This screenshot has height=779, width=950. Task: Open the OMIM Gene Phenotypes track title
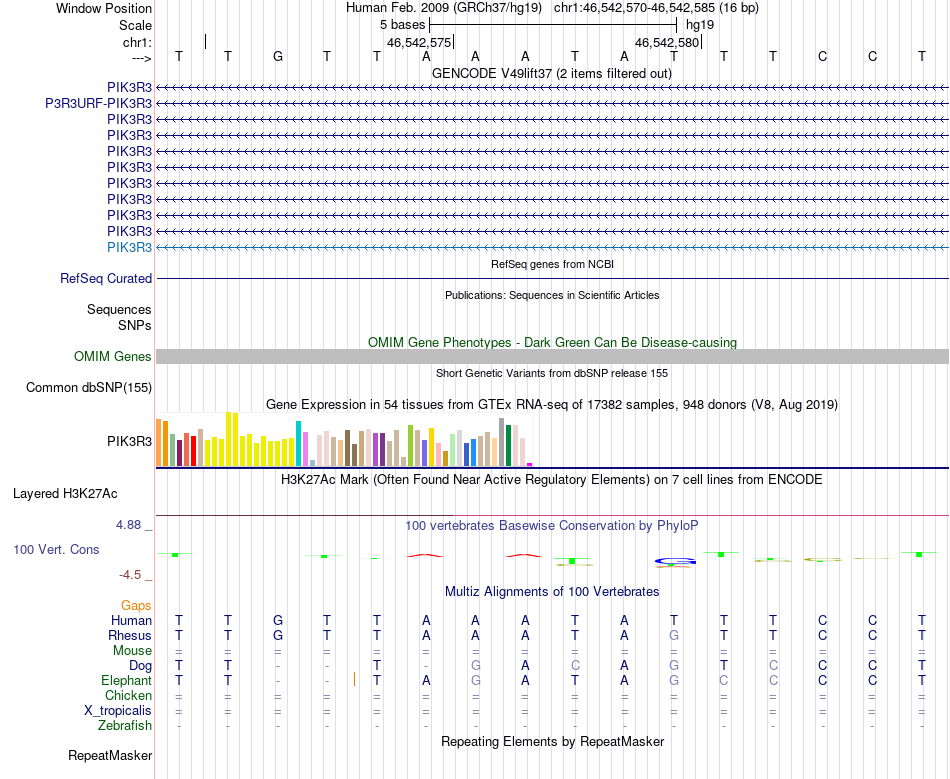point(553,342)
